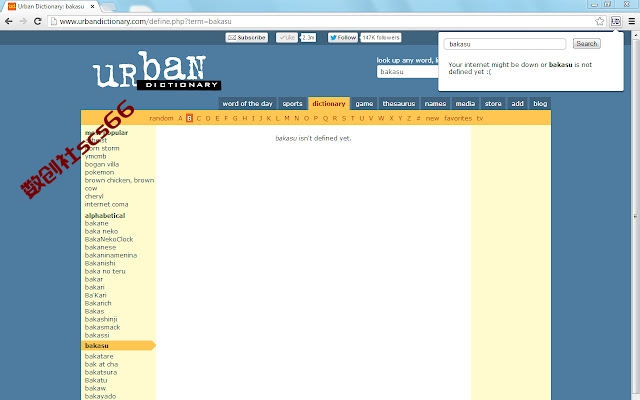Select the dictionary tab
640x400 pixels.
tap(329, 104)
